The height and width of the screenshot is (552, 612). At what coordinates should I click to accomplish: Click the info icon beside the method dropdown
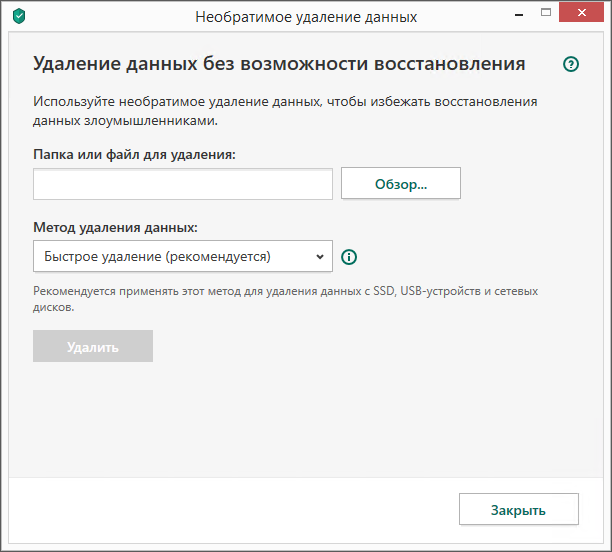coord(349,257)
